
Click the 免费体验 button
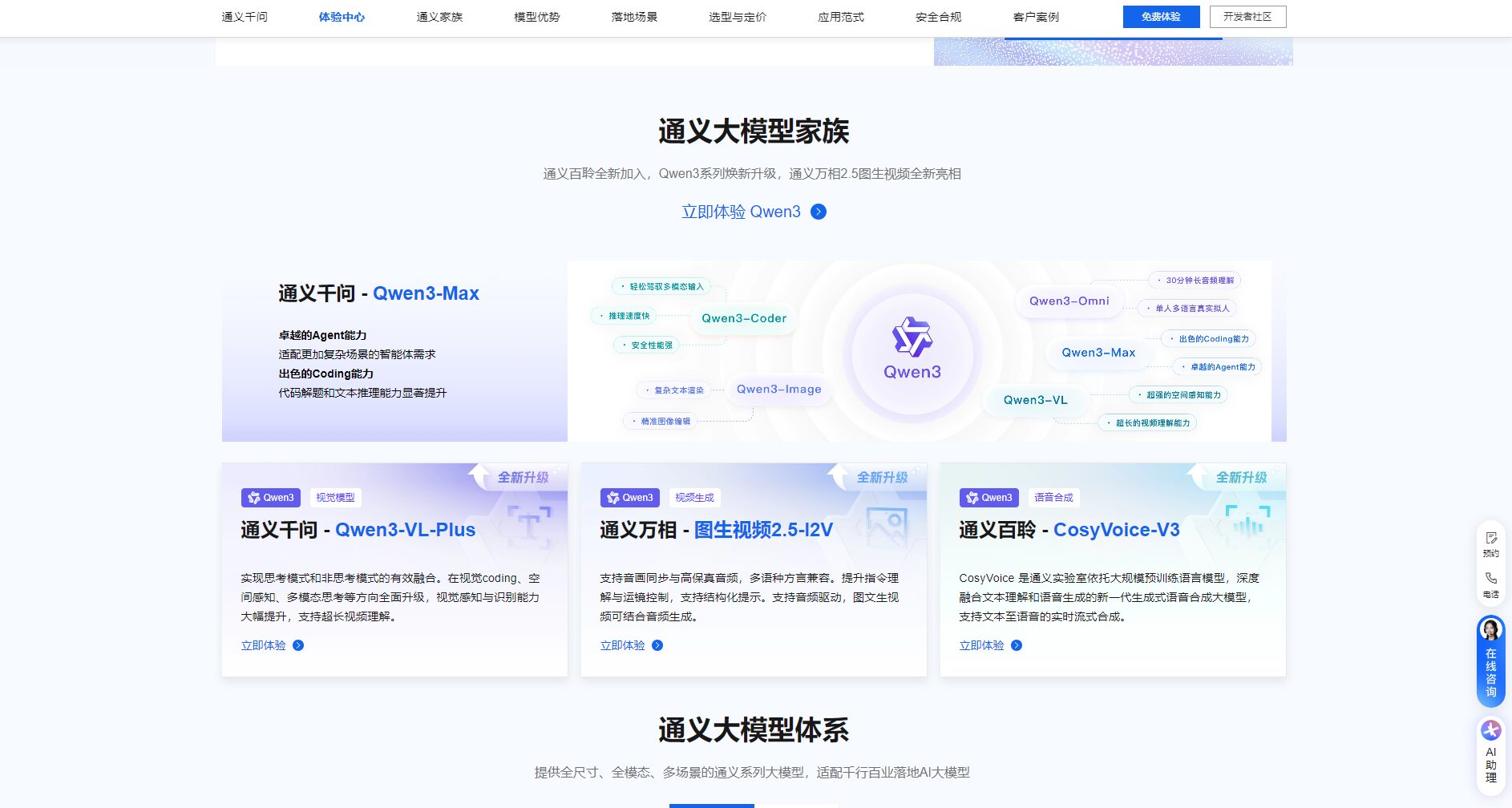[x=1161, y=17]
